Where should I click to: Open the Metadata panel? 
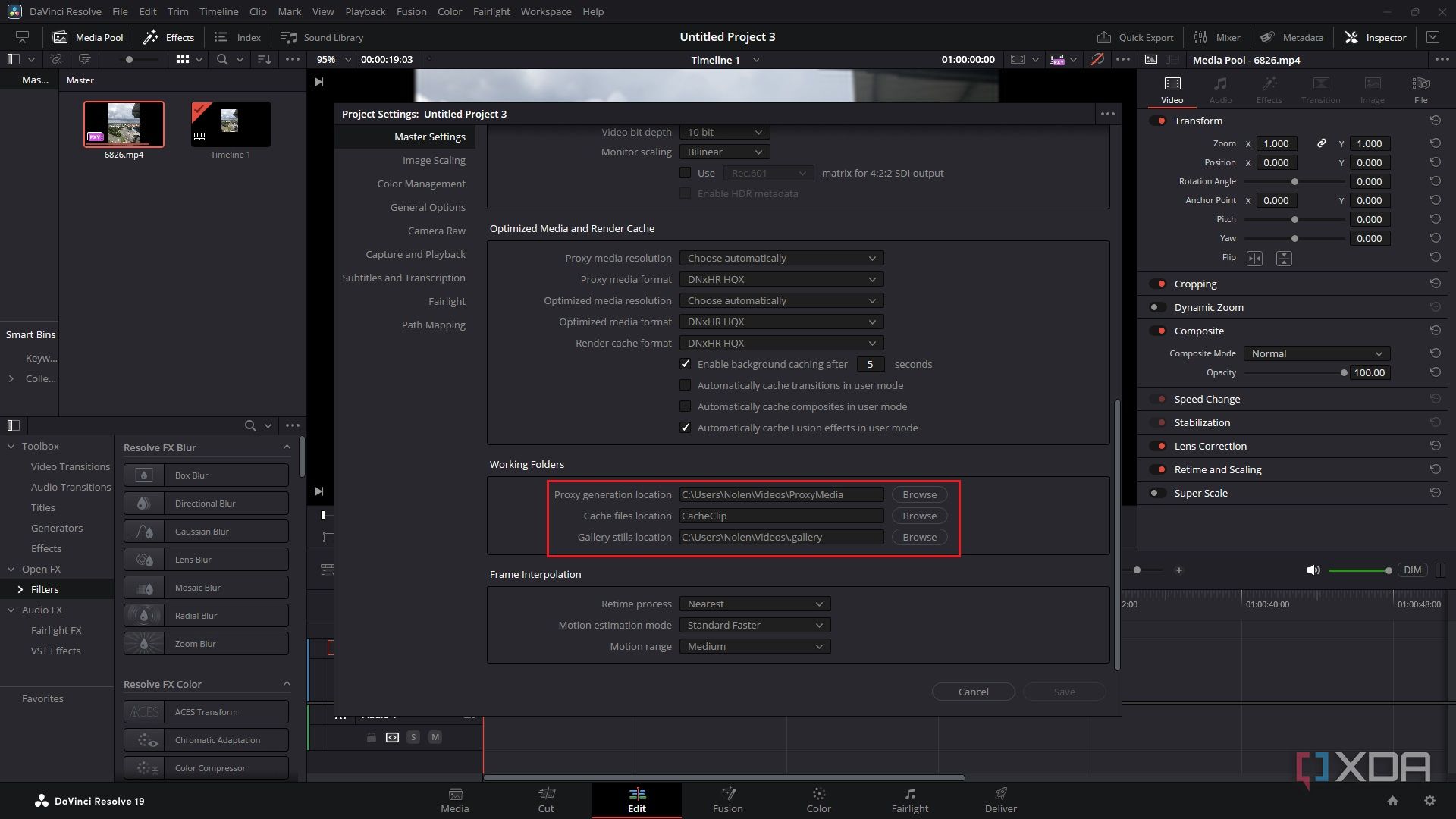point(1292,36)
